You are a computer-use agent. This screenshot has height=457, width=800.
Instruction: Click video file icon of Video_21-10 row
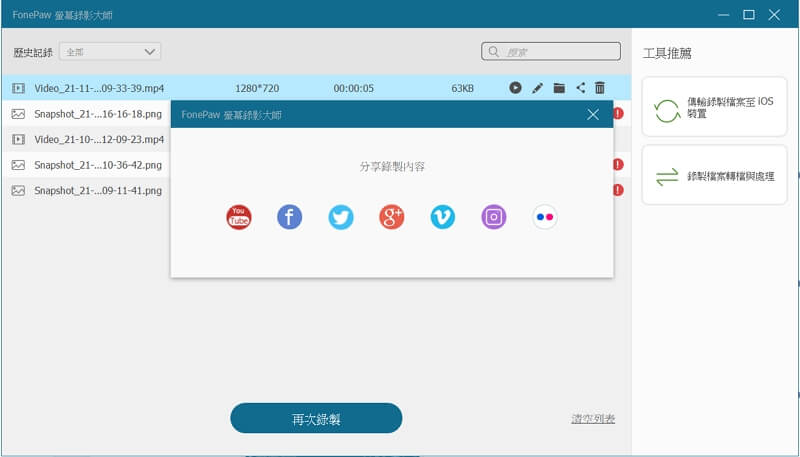(x=18, y=139)
